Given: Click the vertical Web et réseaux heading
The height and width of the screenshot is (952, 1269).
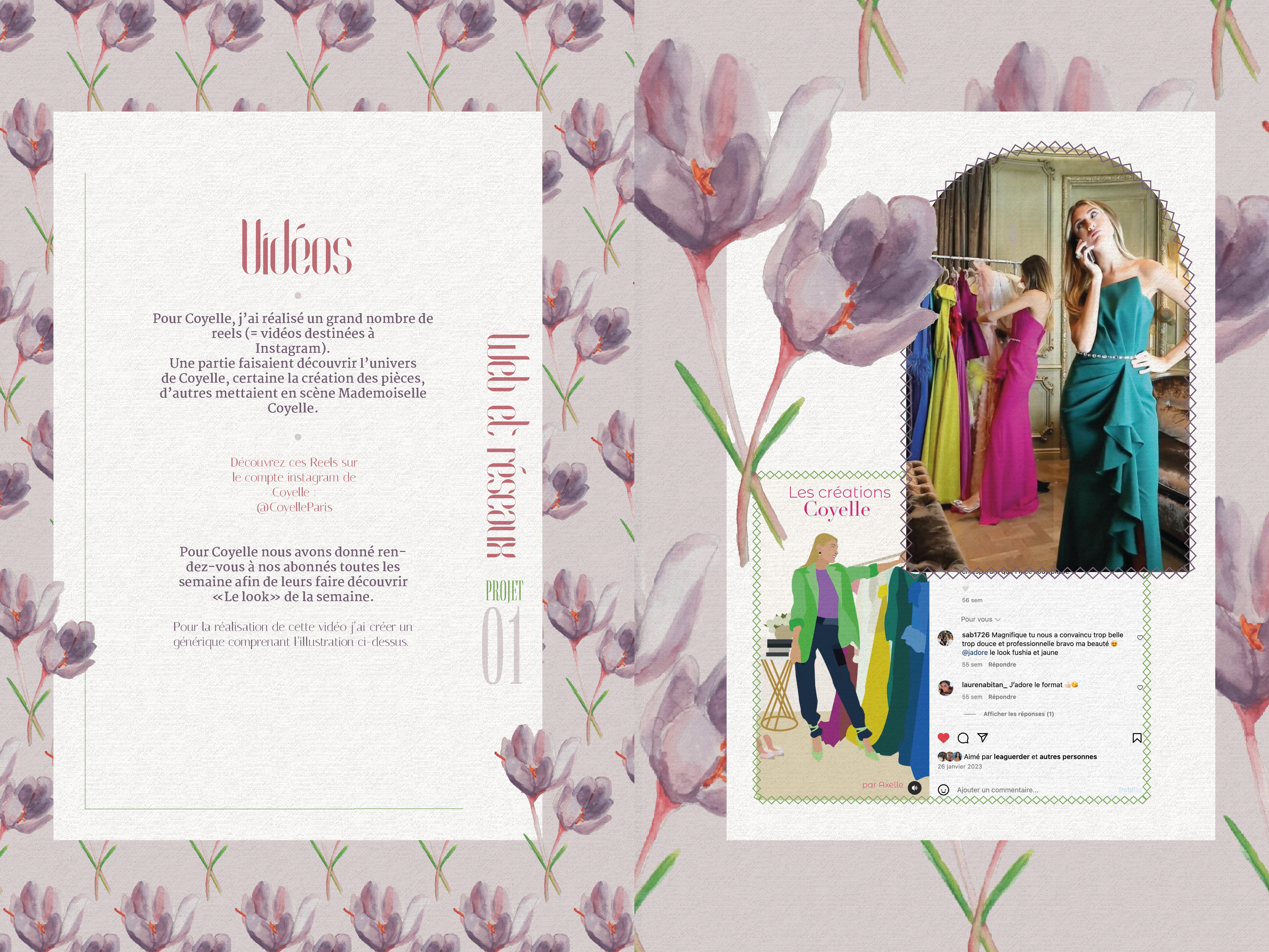Looking at the screenshot, I should pyautogui.click(x=507, y=446).
